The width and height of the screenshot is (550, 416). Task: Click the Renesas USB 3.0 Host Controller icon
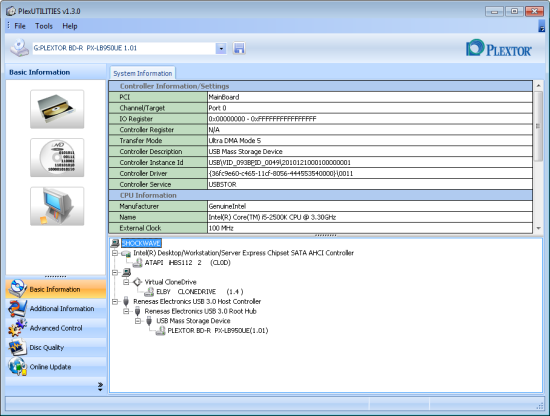click(x=126, y=301)
